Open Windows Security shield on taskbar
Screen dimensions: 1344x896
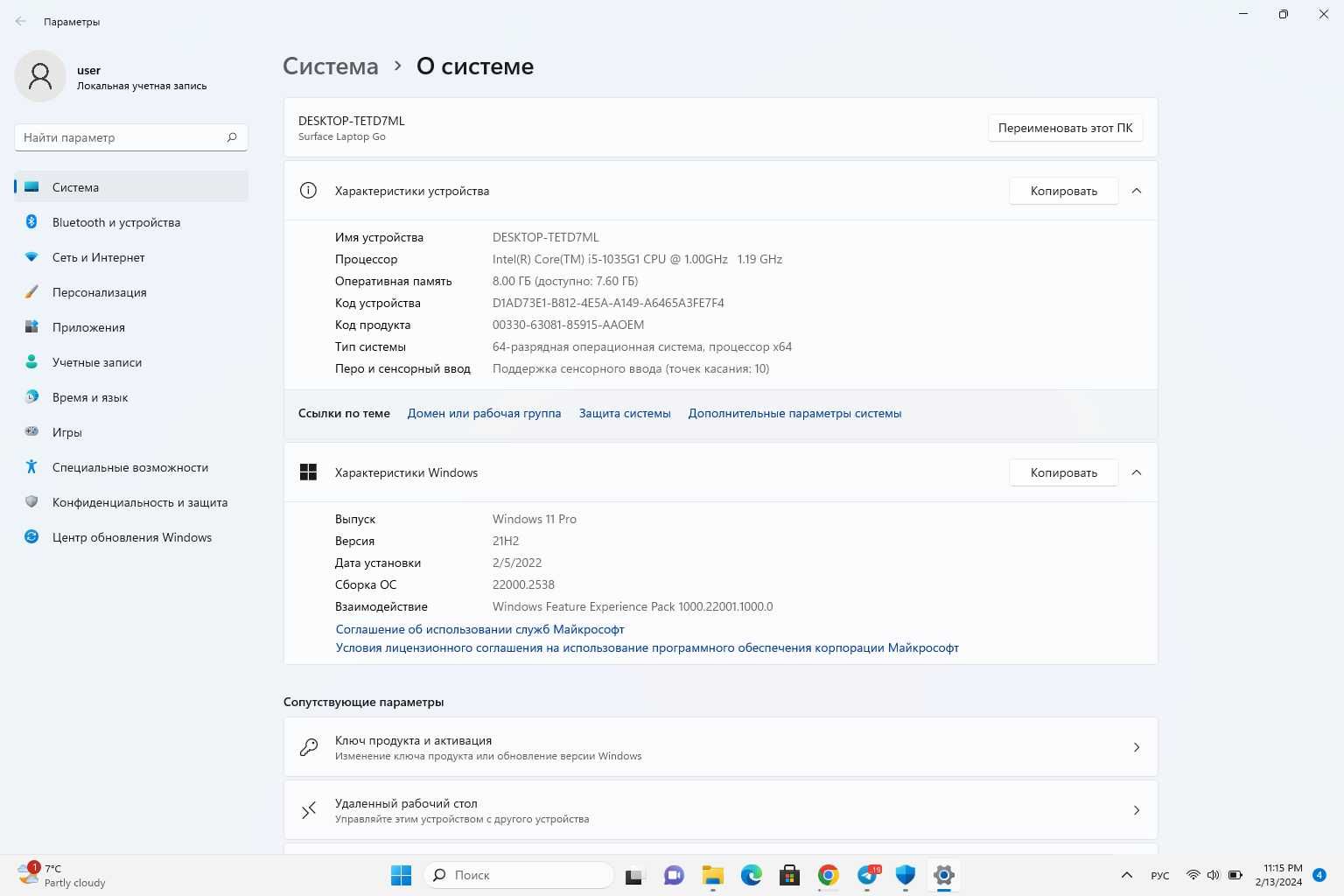(x=906, y=875)
